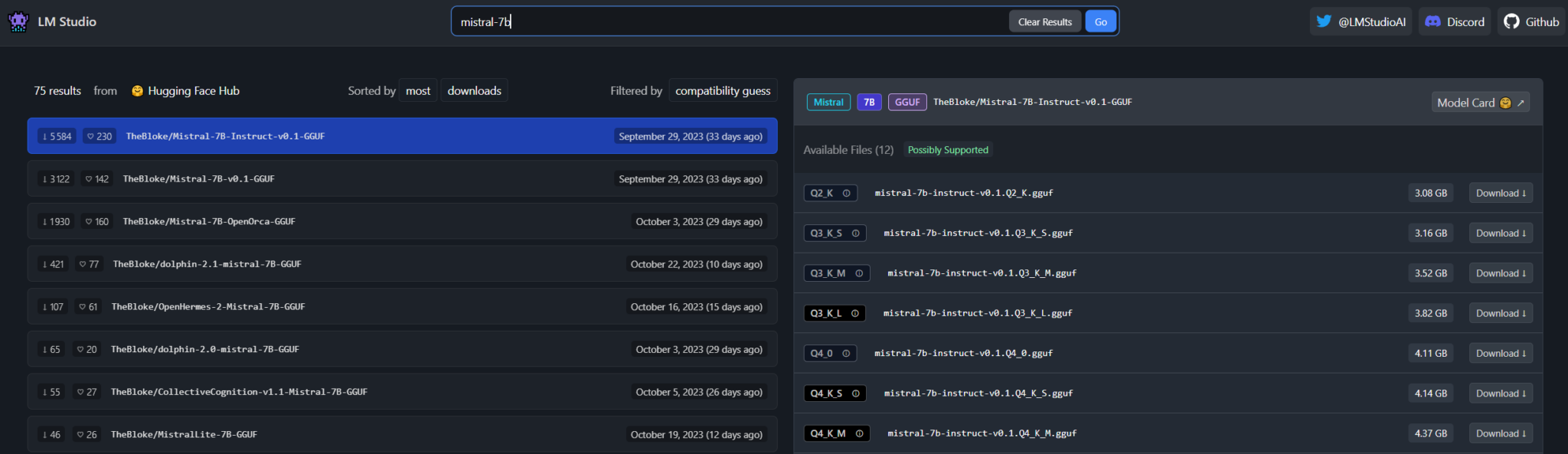
Task: Clear the search results
Action: point(1045,21)
